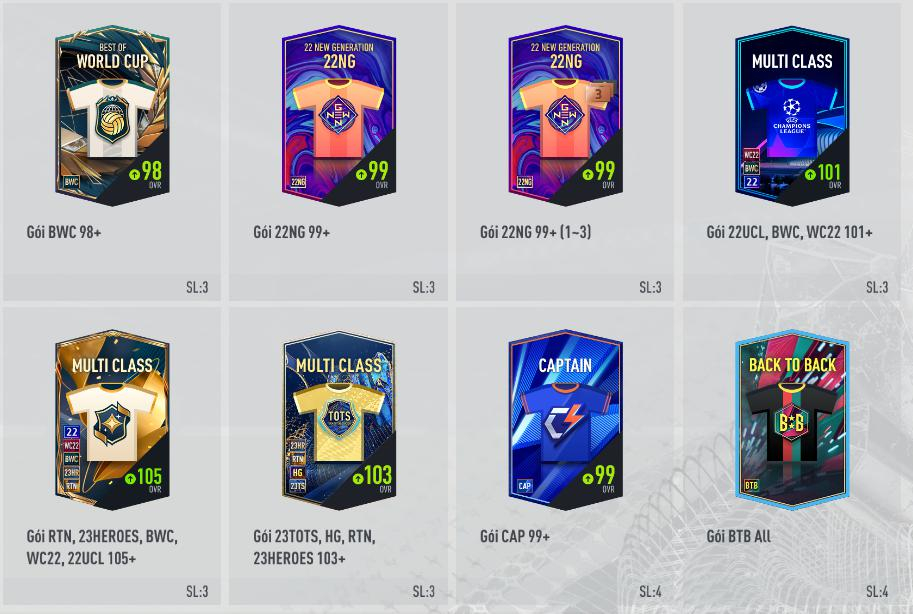Viewport: 913px width, 614px height.
Task: Click Gói RTN, 23HEROES, BWC label
Action: tap(102, 536)
